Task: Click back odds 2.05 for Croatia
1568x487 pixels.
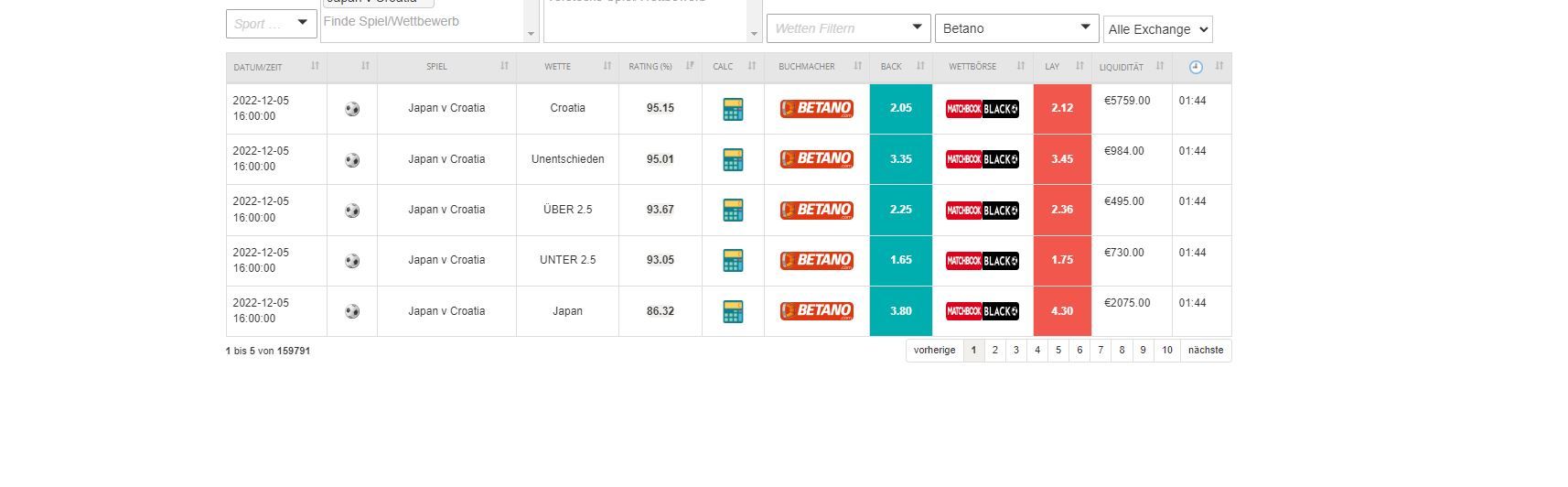Action: (901, 109)
